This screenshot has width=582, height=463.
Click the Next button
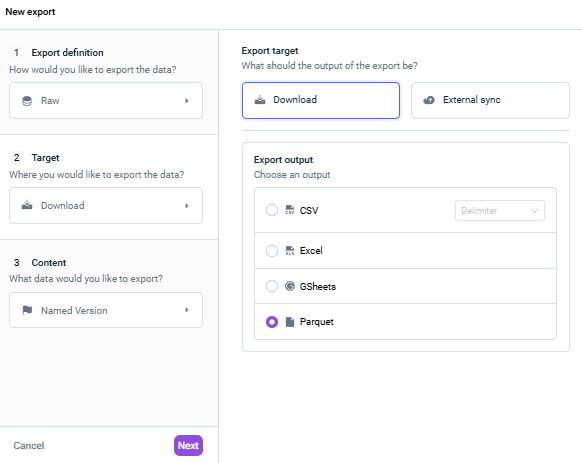click(x=188, y=445)
